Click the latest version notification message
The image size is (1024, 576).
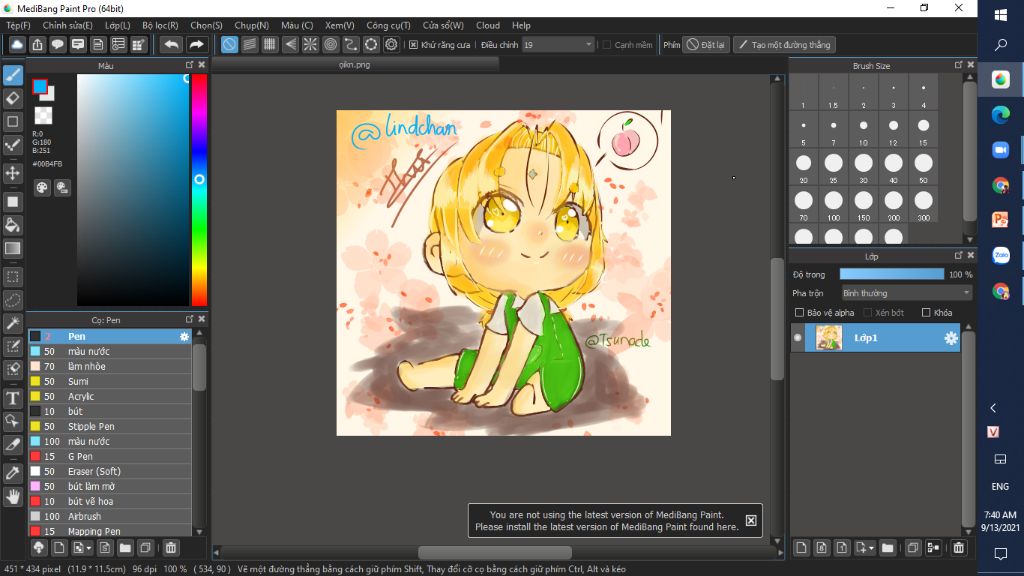click(x=607, y=520)
